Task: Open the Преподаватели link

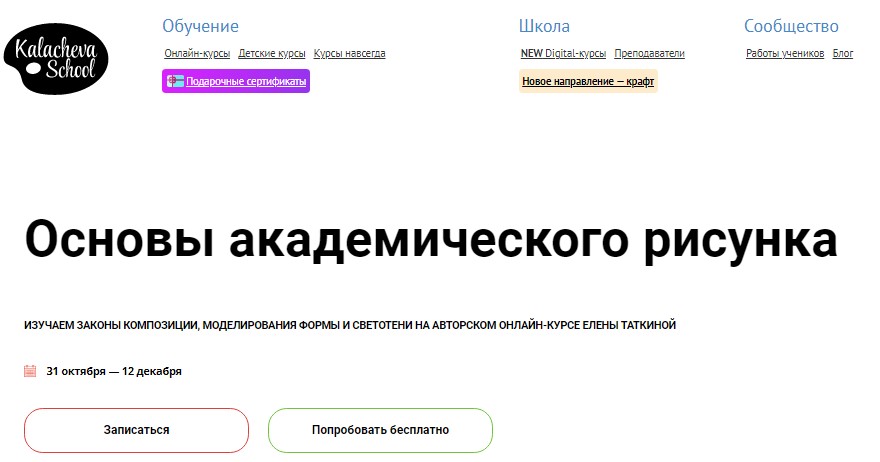Action: pos(649,54)
